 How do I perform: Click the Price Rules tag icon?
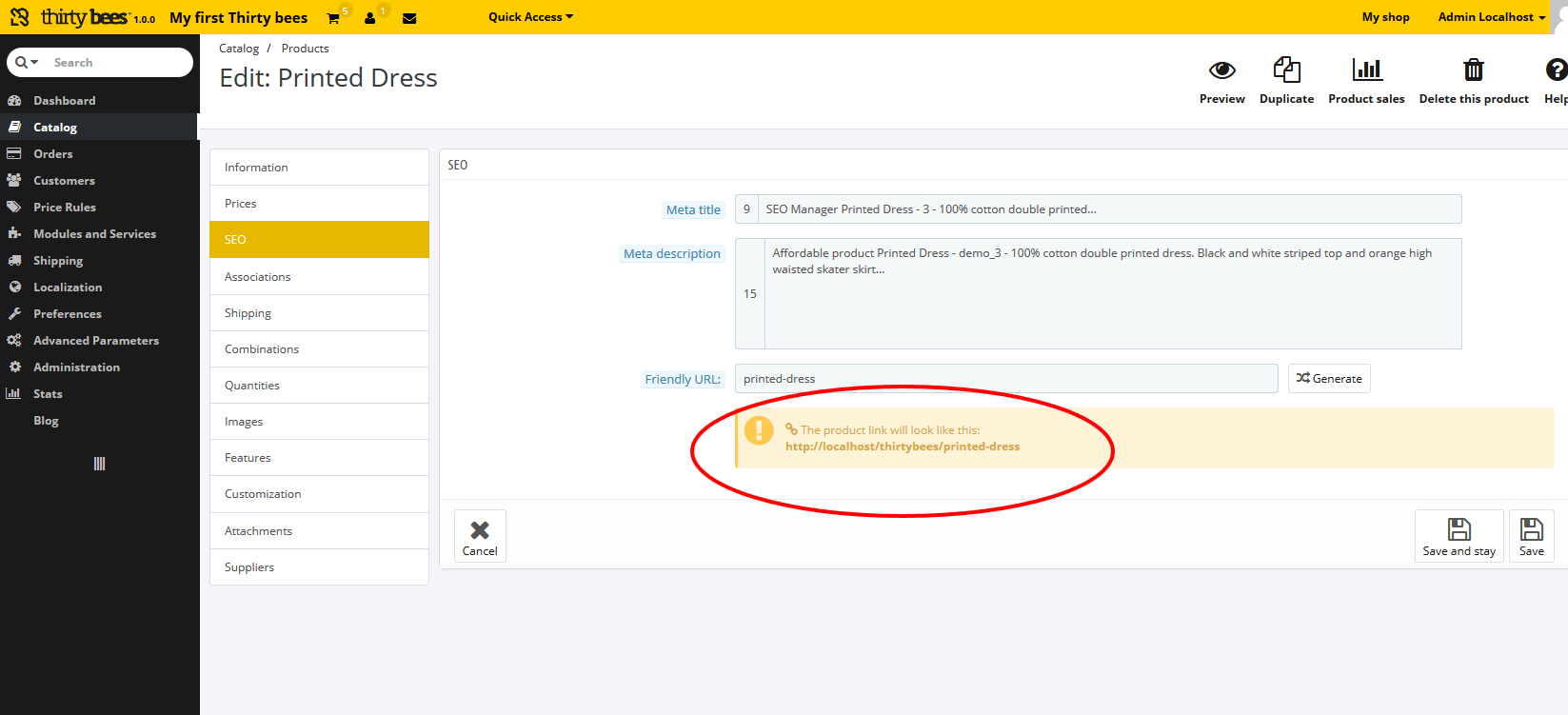[14, 207]
